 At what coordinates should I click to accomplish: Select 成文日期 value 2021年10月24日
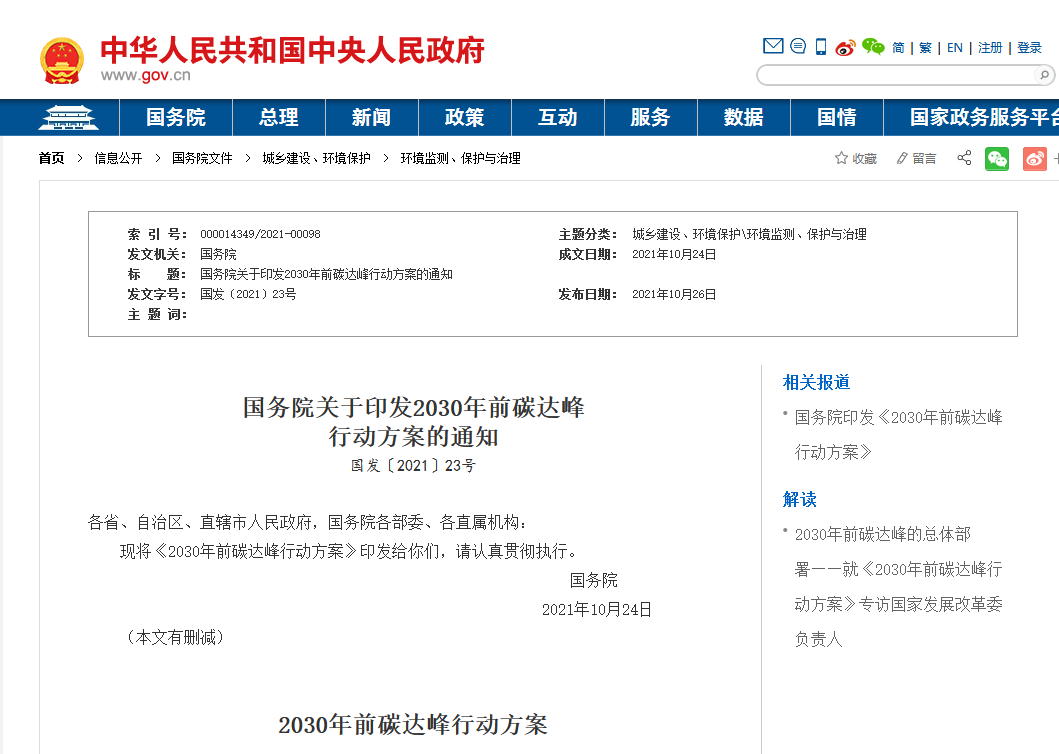click(674, 255)
